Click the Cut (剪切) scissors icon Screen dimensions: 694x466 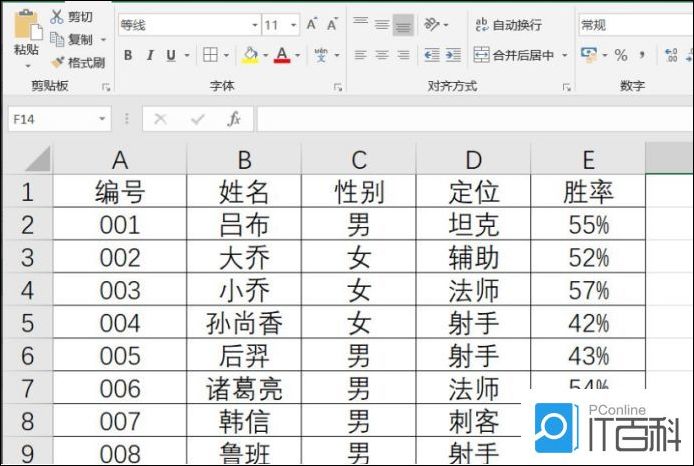point(57,17)
